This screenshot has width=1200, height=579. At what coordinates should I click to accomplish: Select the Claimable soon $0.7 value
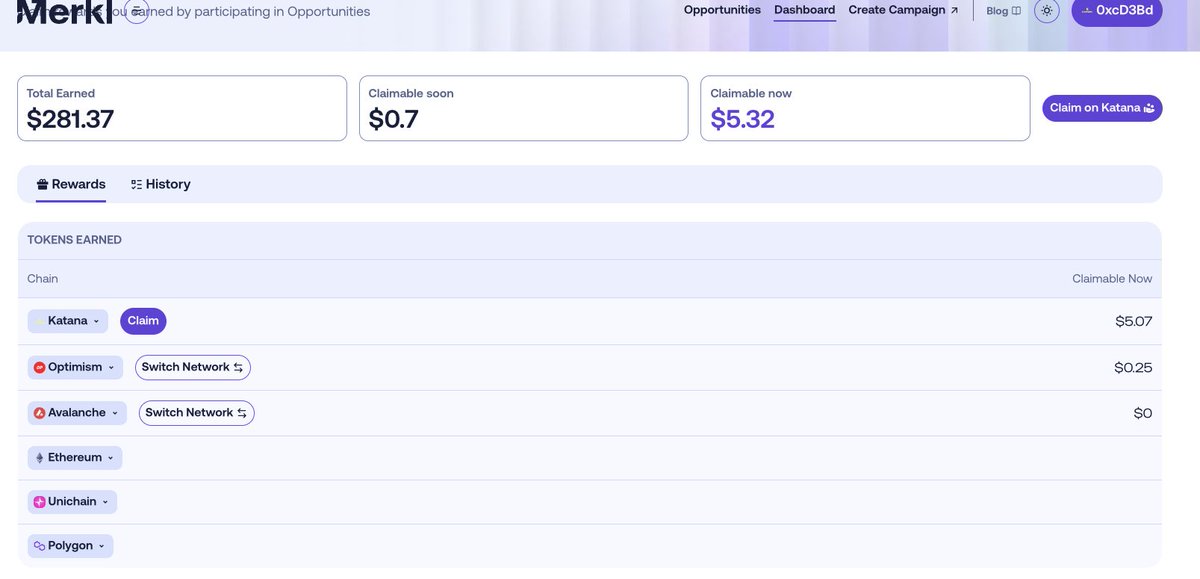(394, 119)
